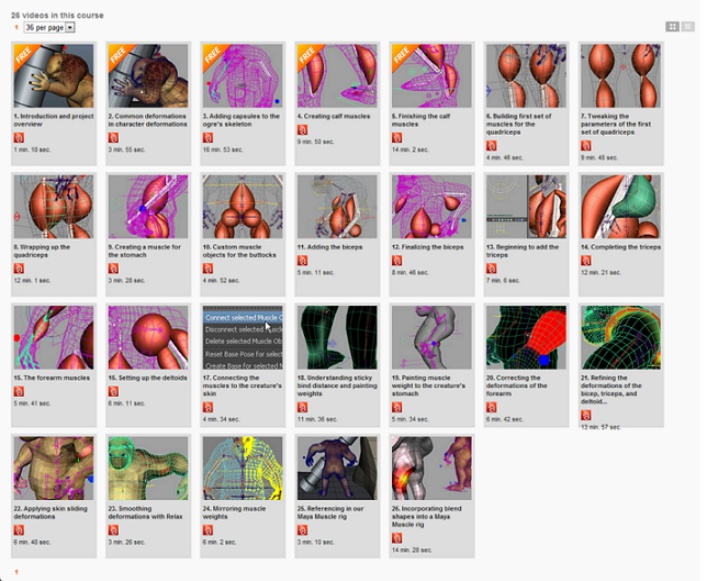Click video icon under Creating calf muscles
This screenshot has height=581, width=707.
click(303, 130)
